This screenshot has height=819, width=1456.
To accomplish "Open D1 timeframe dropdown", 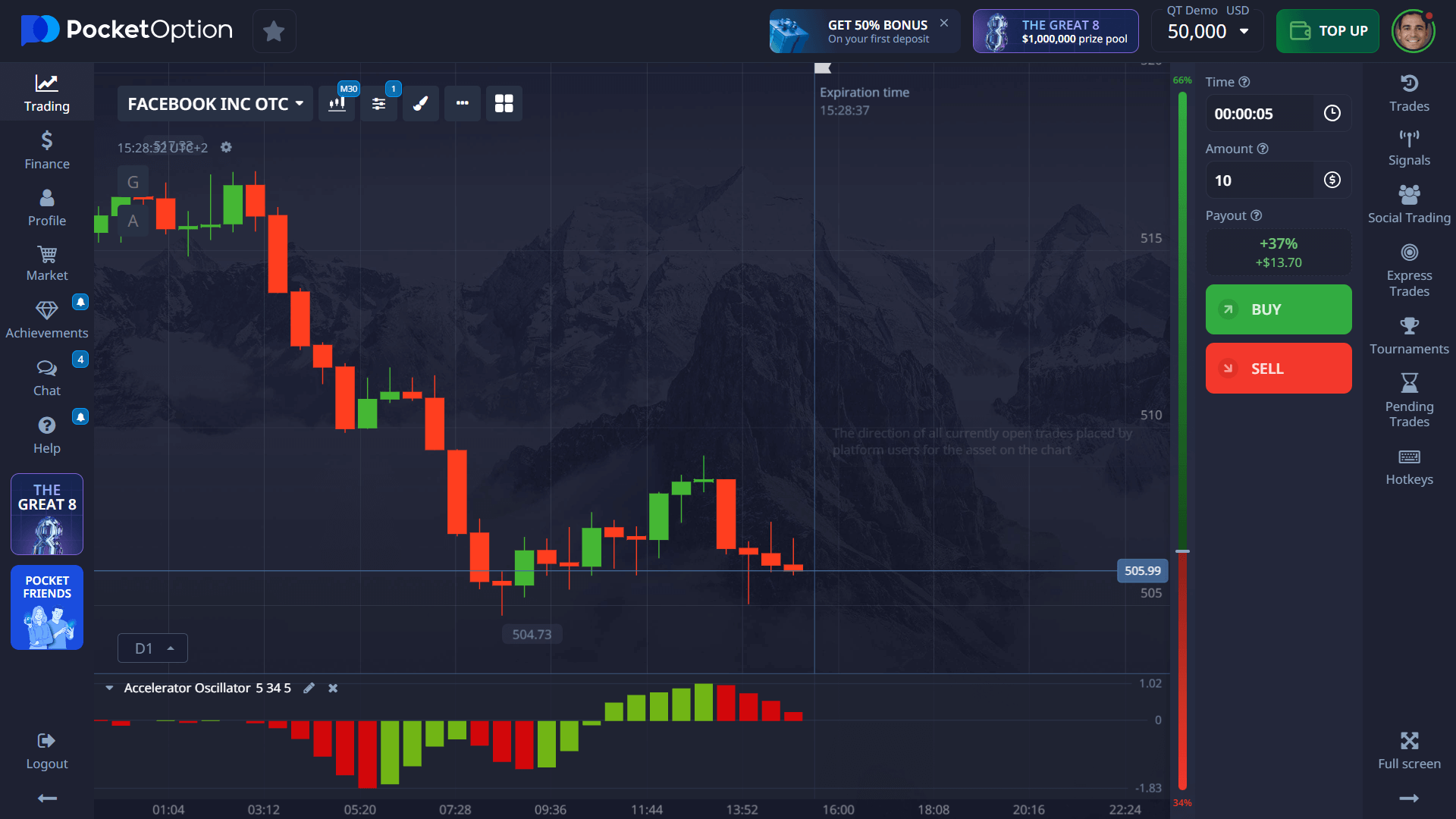I will [x=152, y=648].
